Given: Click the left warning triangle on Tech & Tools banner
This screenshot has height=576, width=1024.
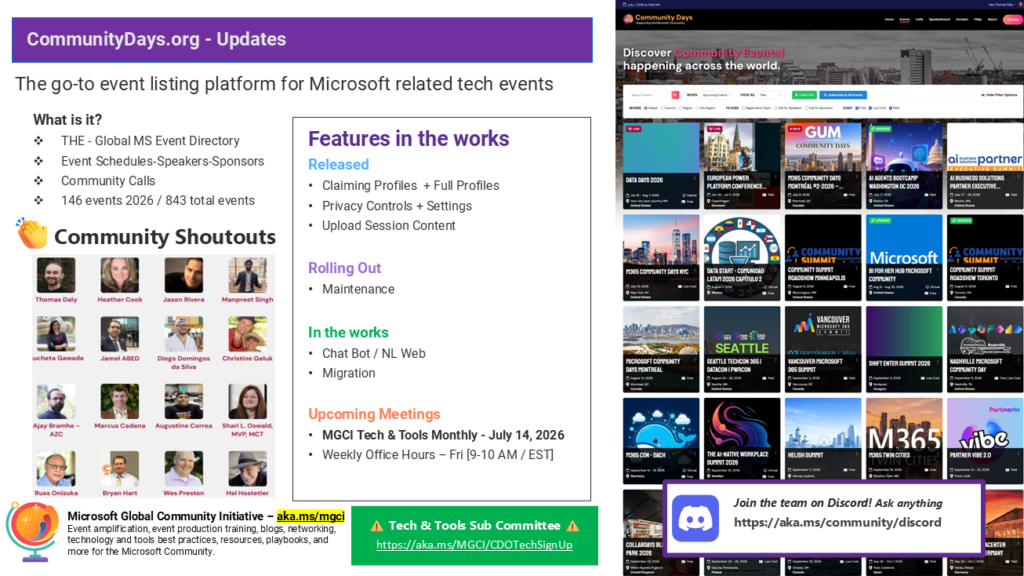Looking at the screenshot, I should click(x=376, y=526).
